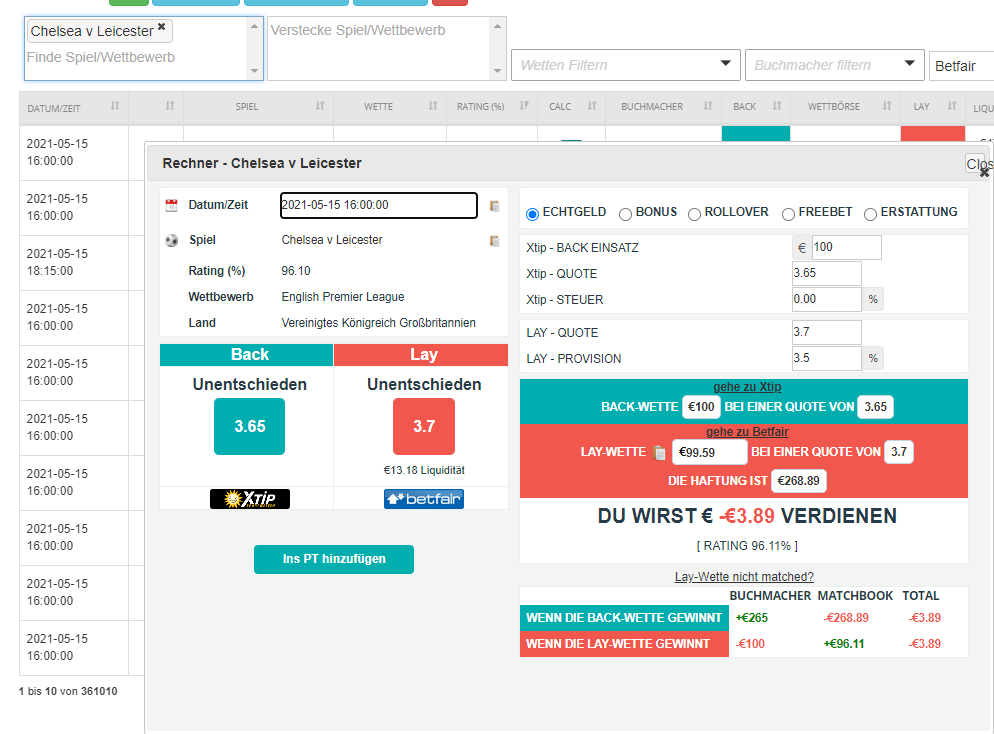
Task: Copy lay stake using clipboard icon beside LAY-WETTE
Action: 659,453
